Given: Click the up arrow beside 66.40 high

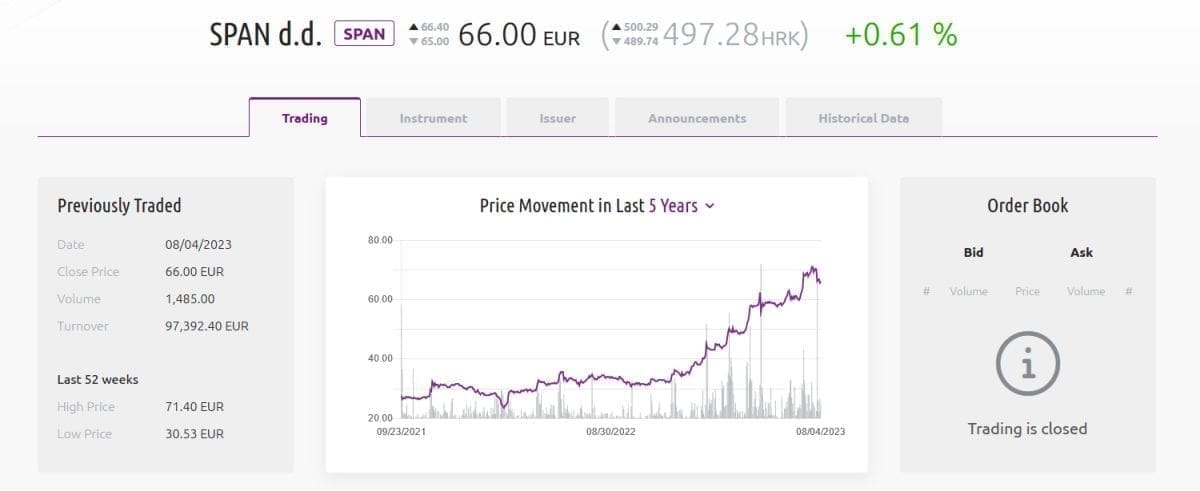Looking at the screenshot, I should click(415, 27).
